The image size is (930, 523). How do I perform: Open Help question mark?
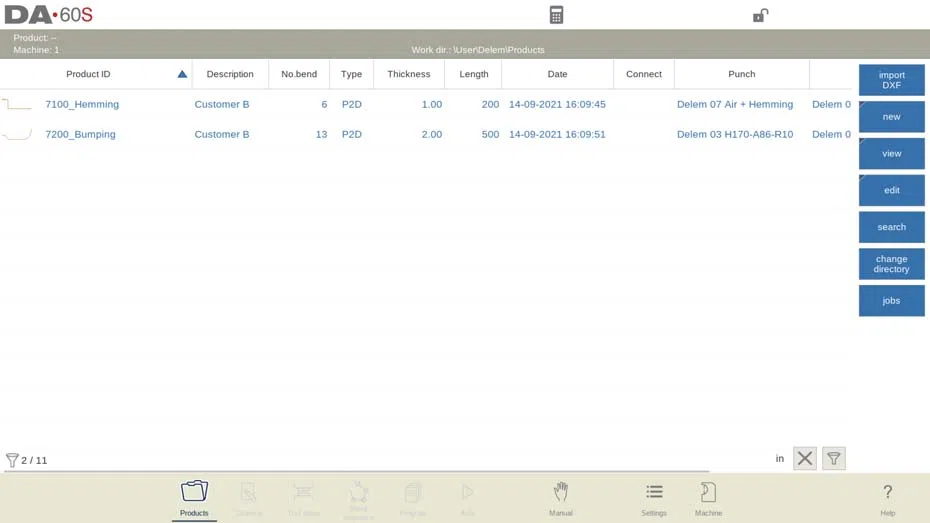(887, 499)
